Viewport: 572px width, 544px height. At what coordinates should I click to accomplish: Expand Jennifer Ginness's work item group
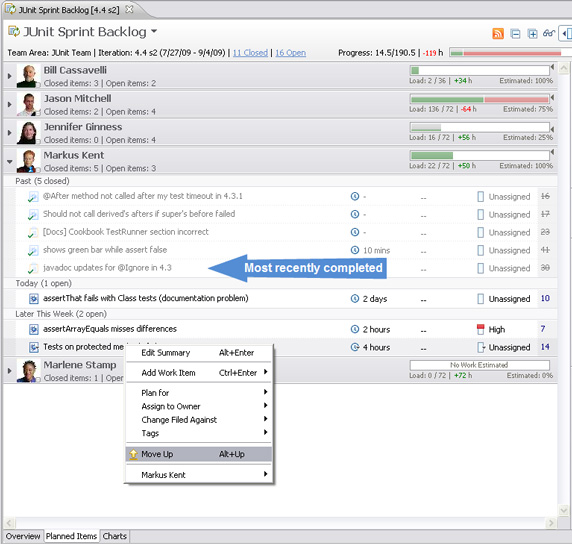9,133
